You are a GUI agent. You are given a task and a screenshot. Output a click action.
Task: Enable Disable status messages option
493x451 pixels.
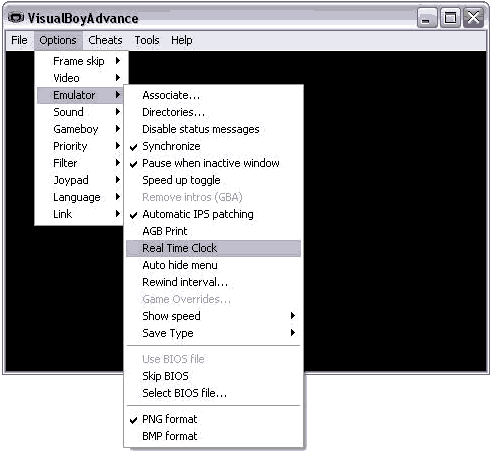coord(213,129)
